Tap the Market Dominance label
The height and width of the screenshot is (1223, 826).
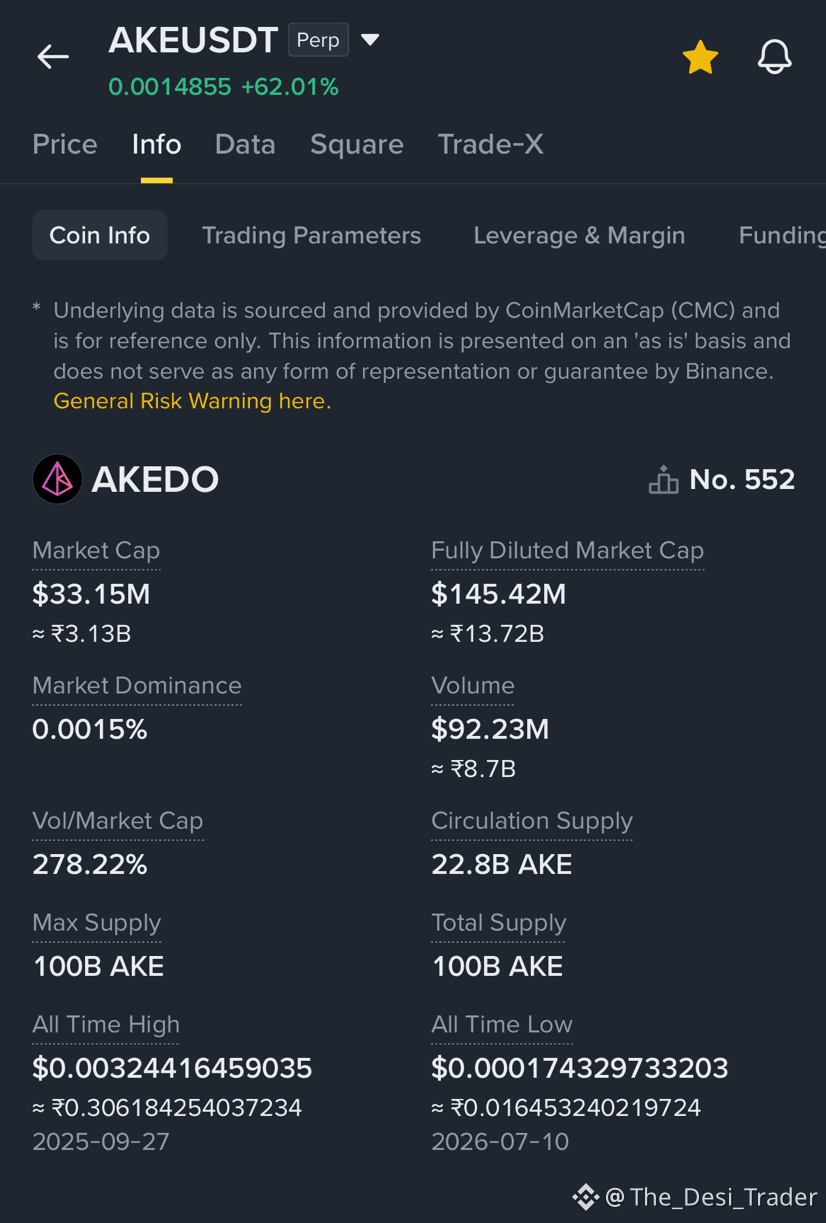[x=137, y=686]
